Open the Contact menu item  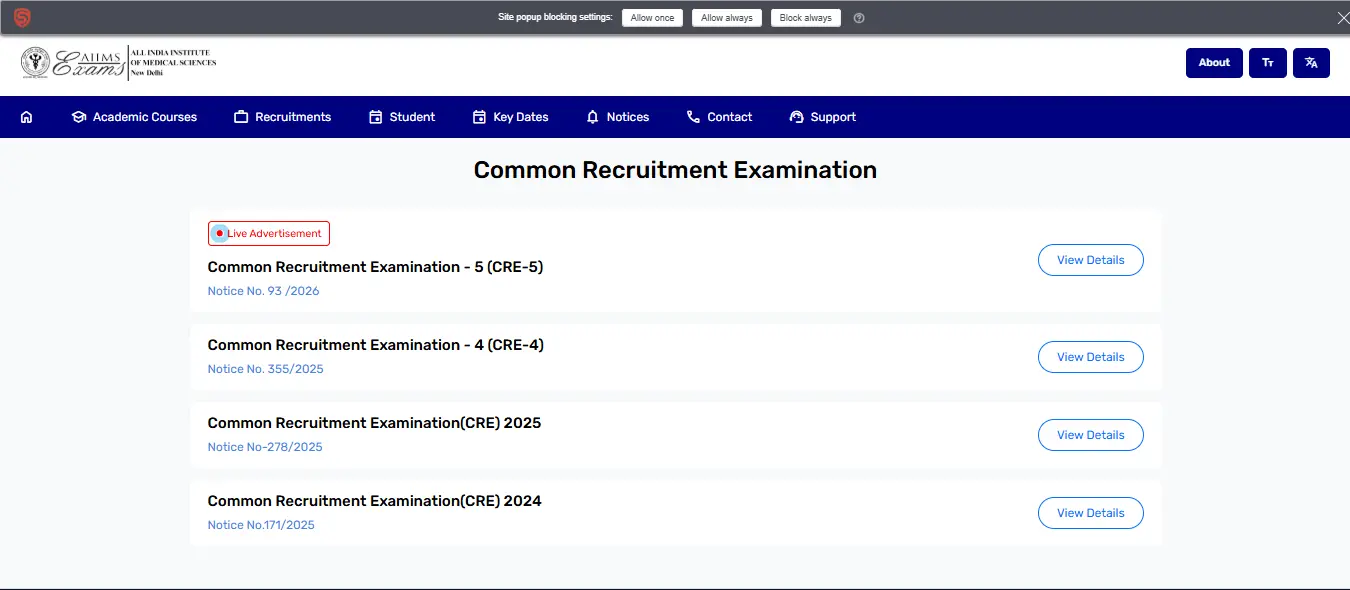pos(719,117)
